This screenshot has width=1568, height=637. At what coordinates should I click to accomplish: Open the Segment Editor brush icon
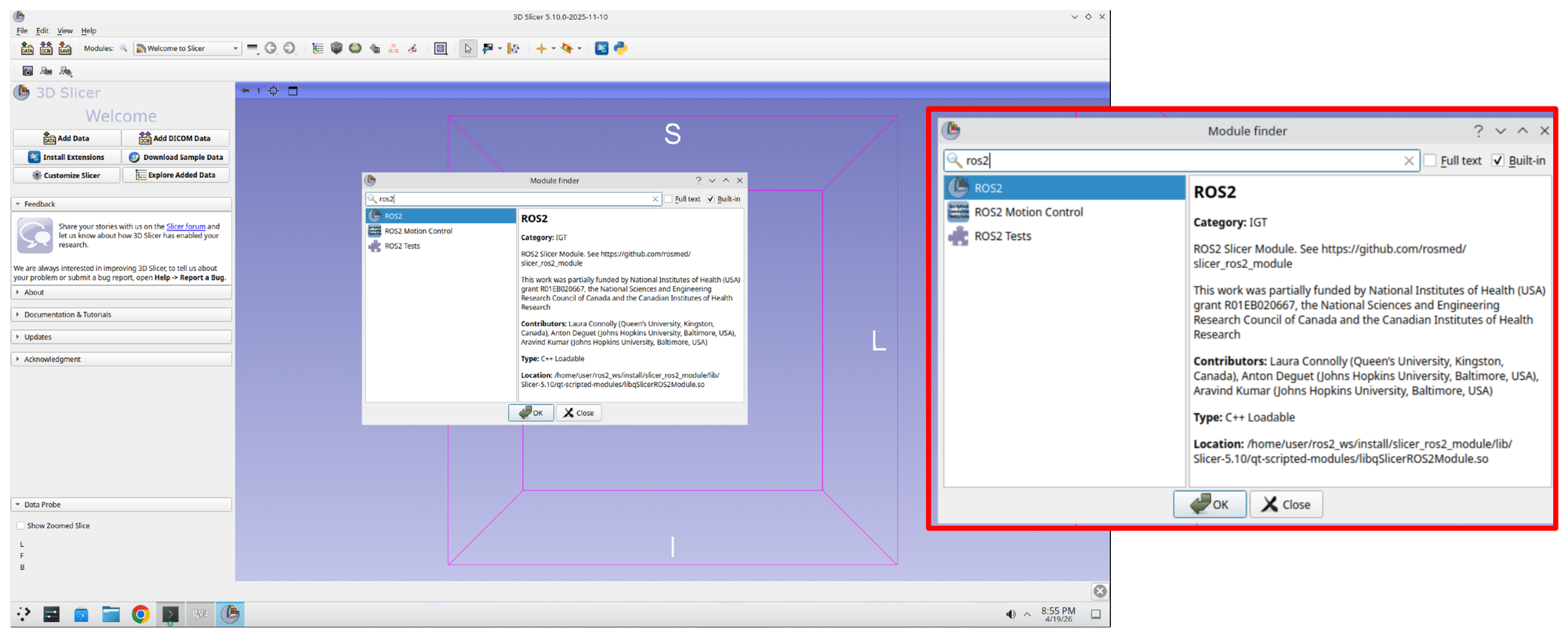tap(412, 49)
